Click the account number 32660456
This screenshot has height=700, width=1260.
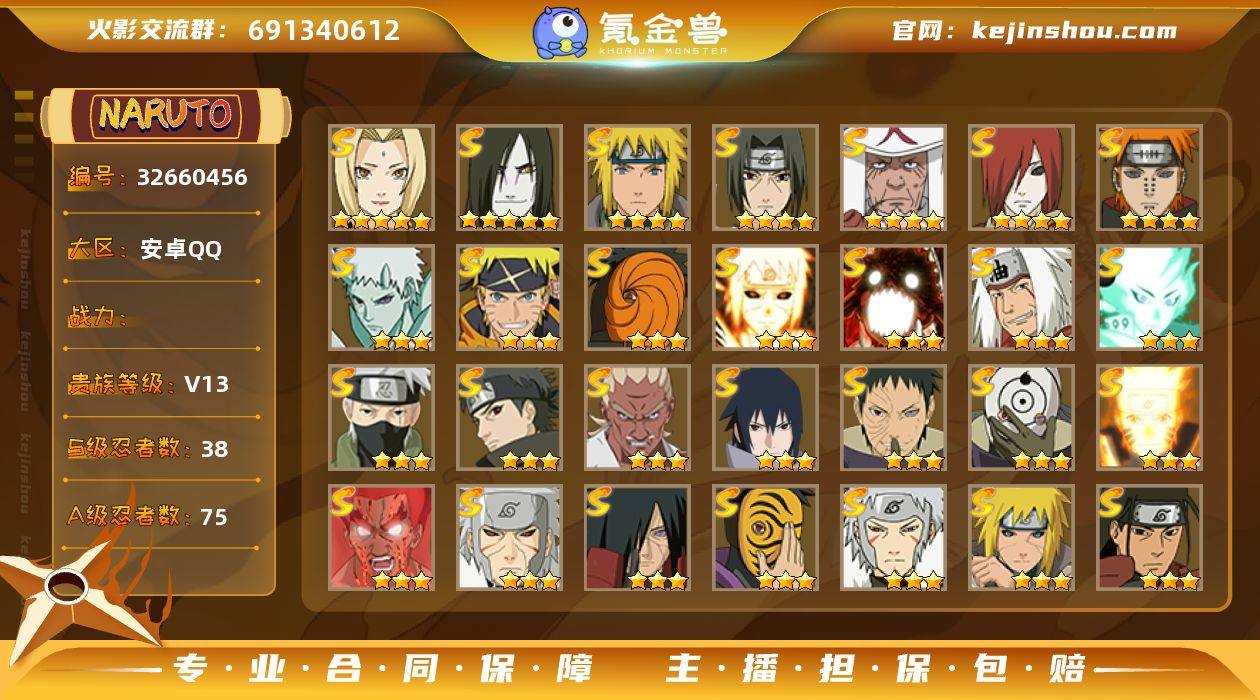tap(192, 177)
